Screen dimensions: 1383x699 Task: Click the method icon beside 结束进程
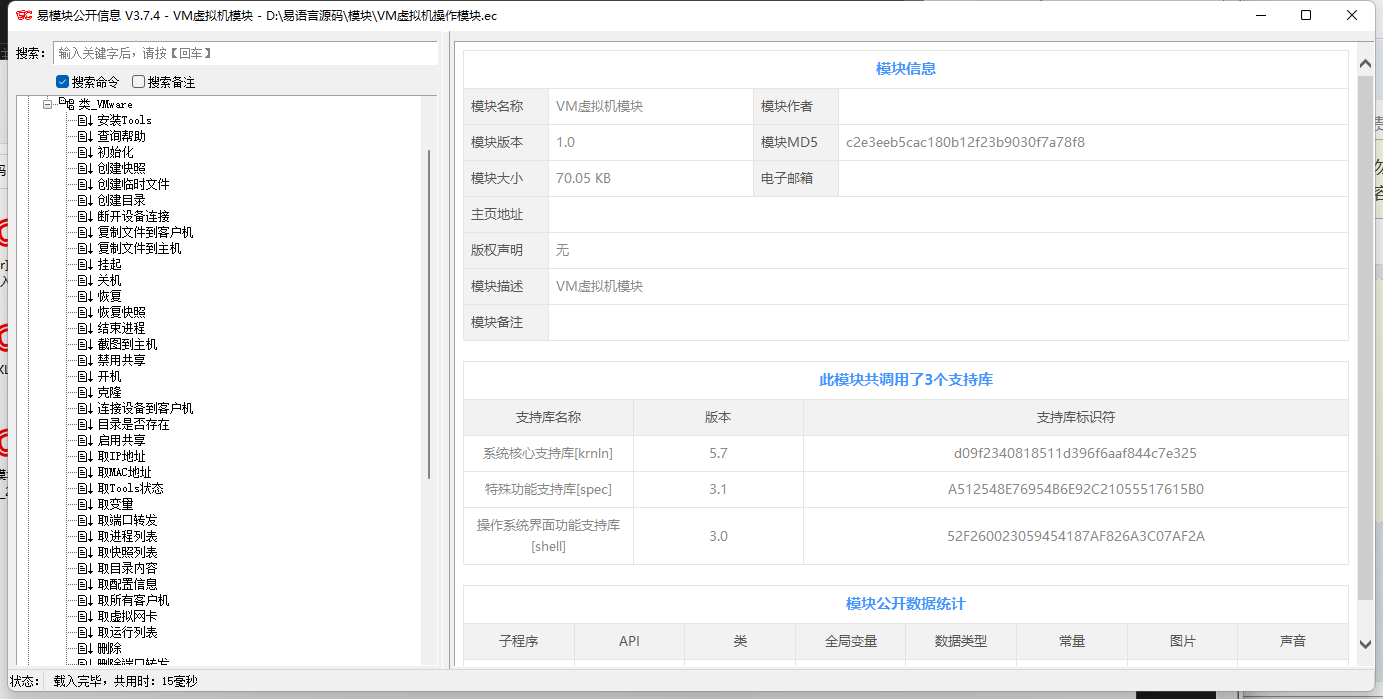point(85,328)
